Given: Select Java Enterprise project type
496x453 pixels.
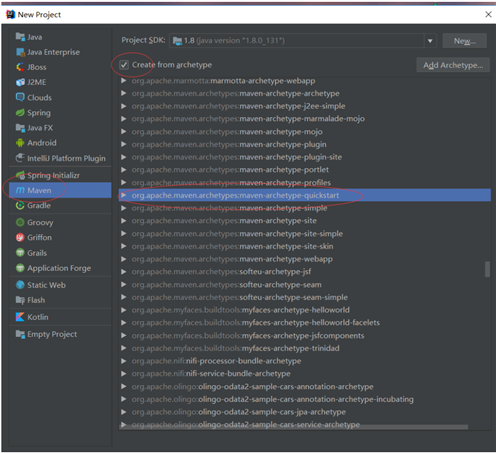Looking at the screenshot, I should tap(60, 52).
